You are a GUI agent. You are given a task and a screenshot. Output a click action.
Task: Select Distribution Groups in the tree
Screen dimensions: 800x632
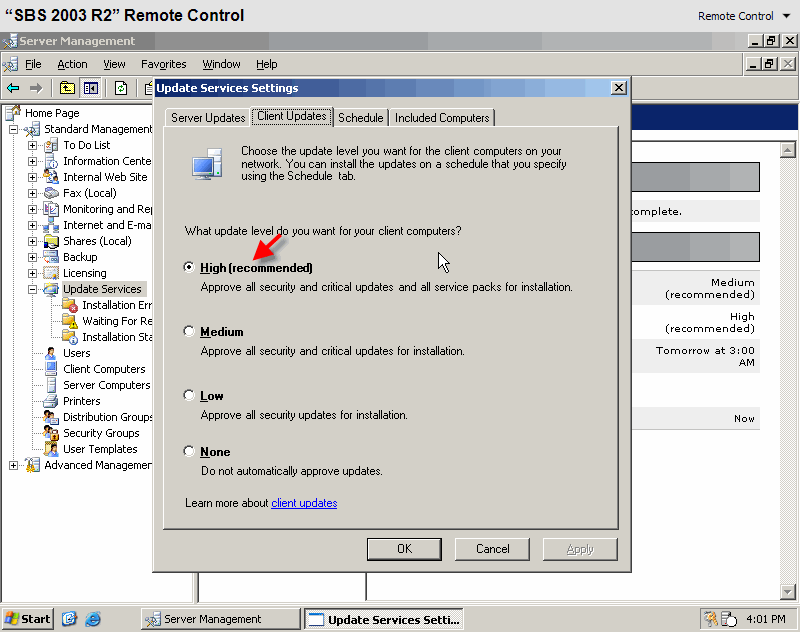pyautogui.click(x=108, y=417)
